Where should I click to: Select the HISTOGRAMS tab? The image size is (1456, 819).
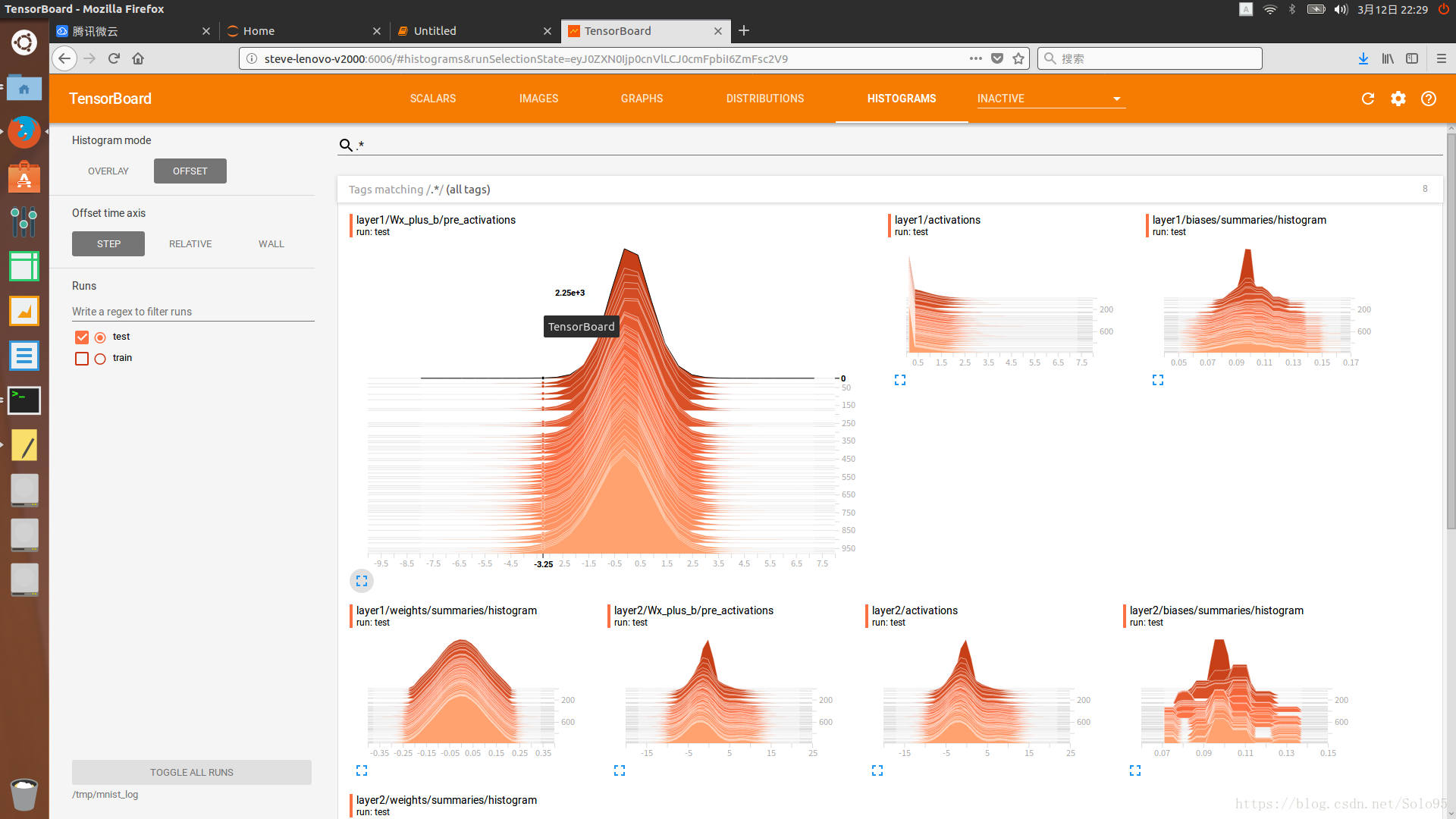902,99
